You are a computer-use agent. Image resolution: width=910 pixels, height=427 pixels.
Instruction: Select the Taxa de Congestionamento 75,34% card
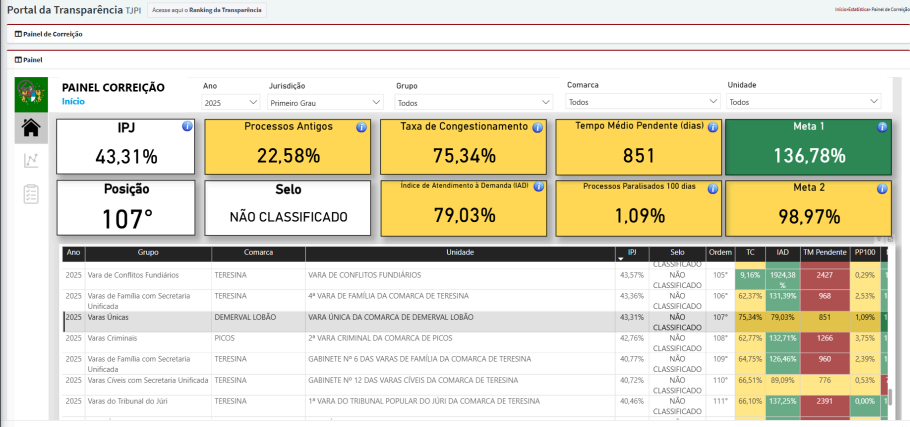point(463,147)
